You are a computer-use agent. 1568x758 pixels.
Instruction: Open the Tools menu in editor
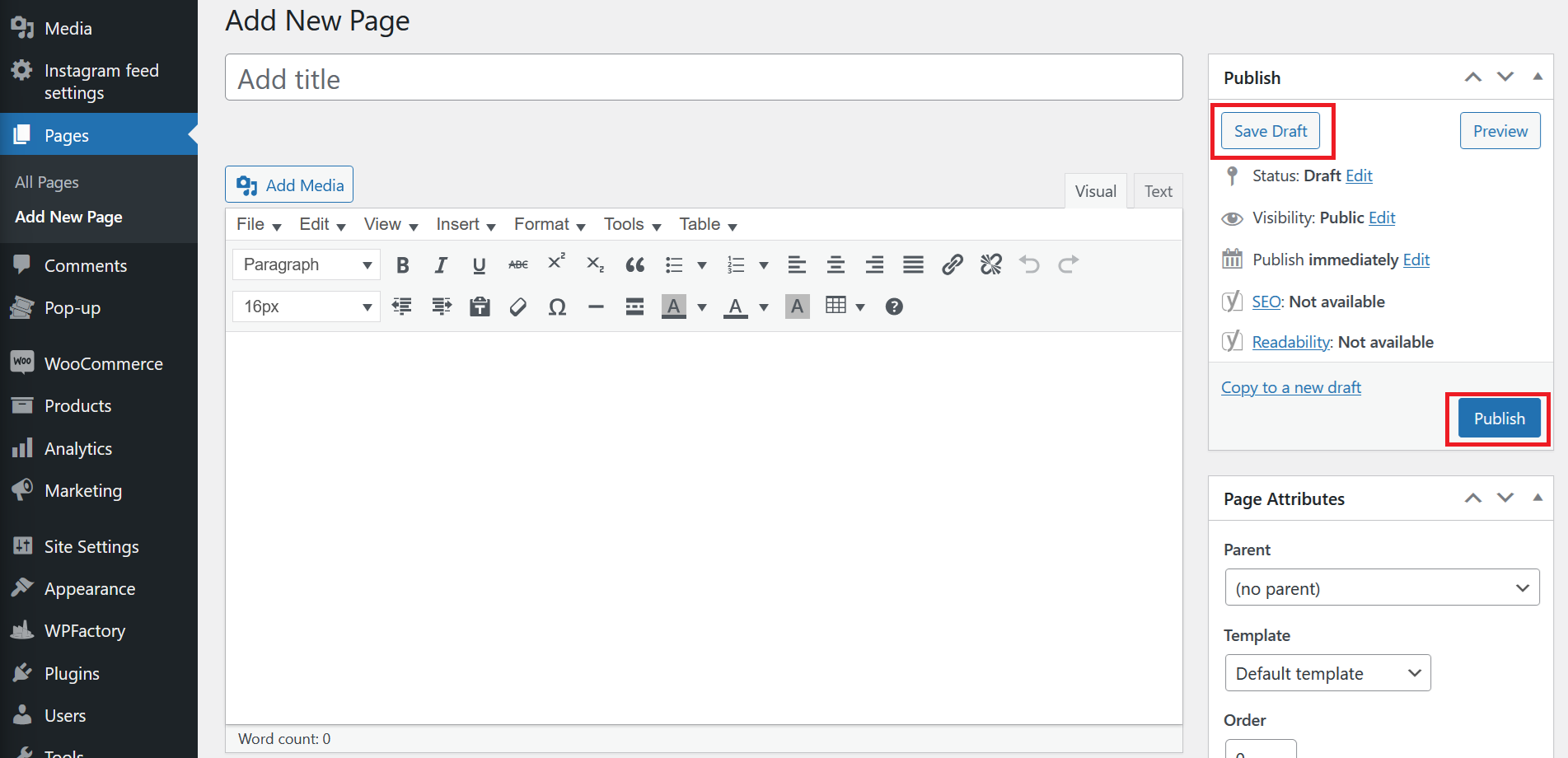point(632,224)
